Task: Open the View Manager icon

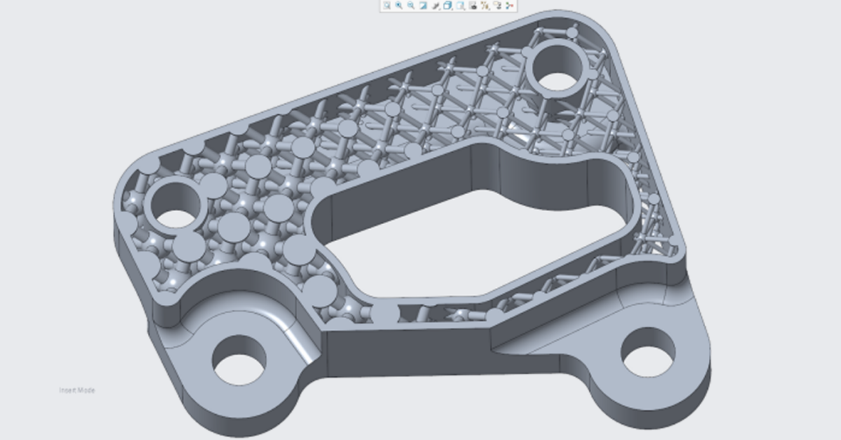Action: (472, 6)
